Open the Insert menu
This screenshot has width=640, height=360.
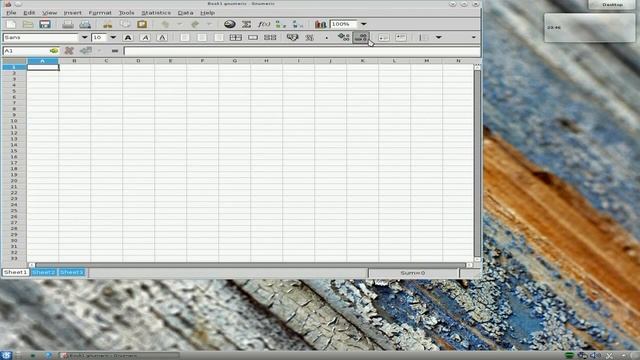(73, 13)
